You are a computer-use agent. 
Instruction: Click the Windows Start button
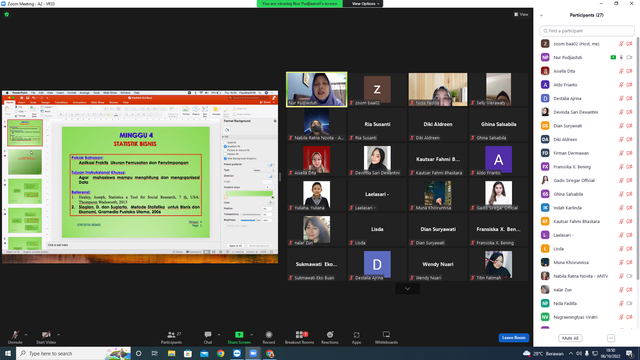[8, 353]
